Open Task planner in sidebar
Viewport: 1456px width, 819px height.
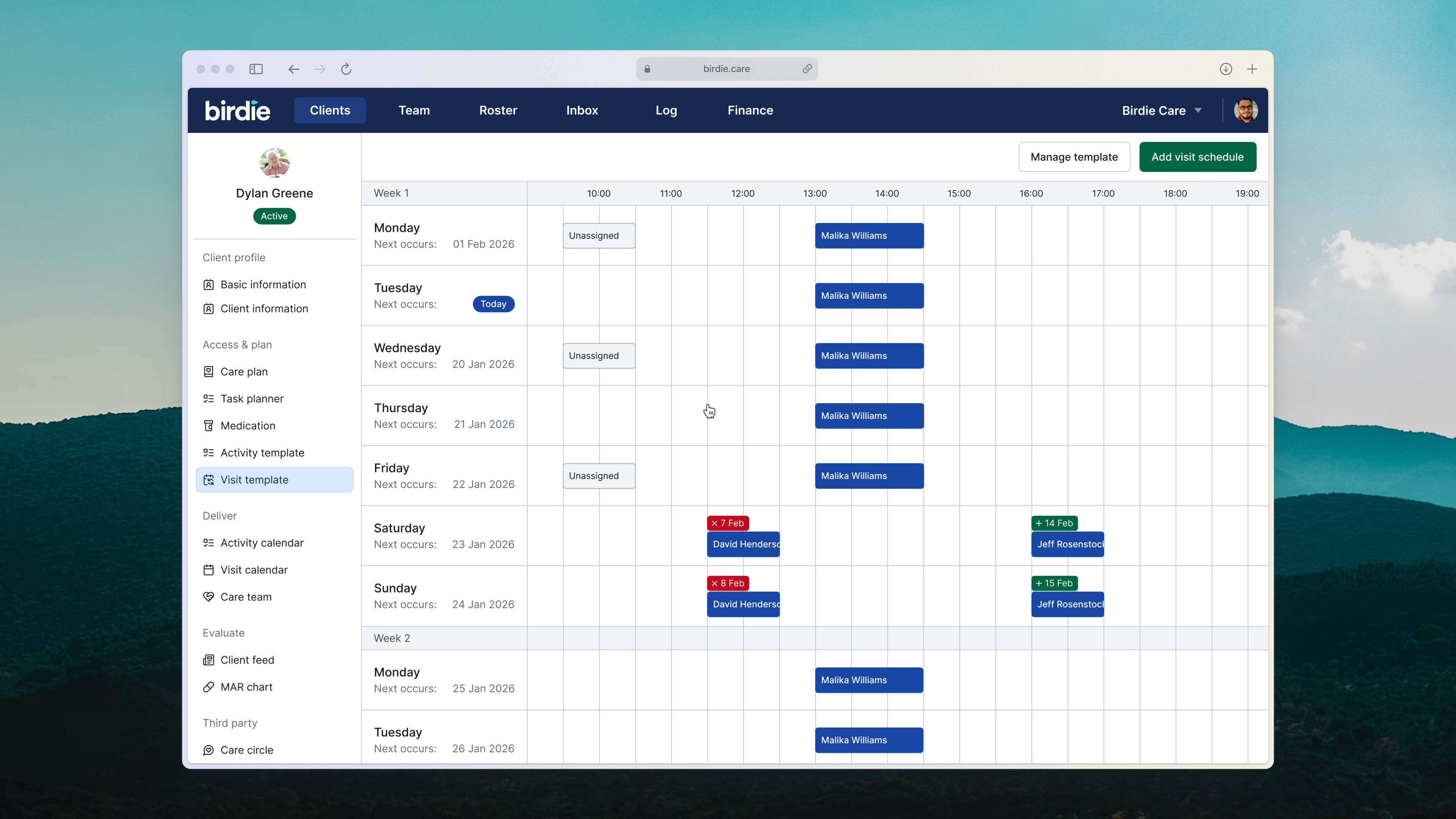coord(251,399)
